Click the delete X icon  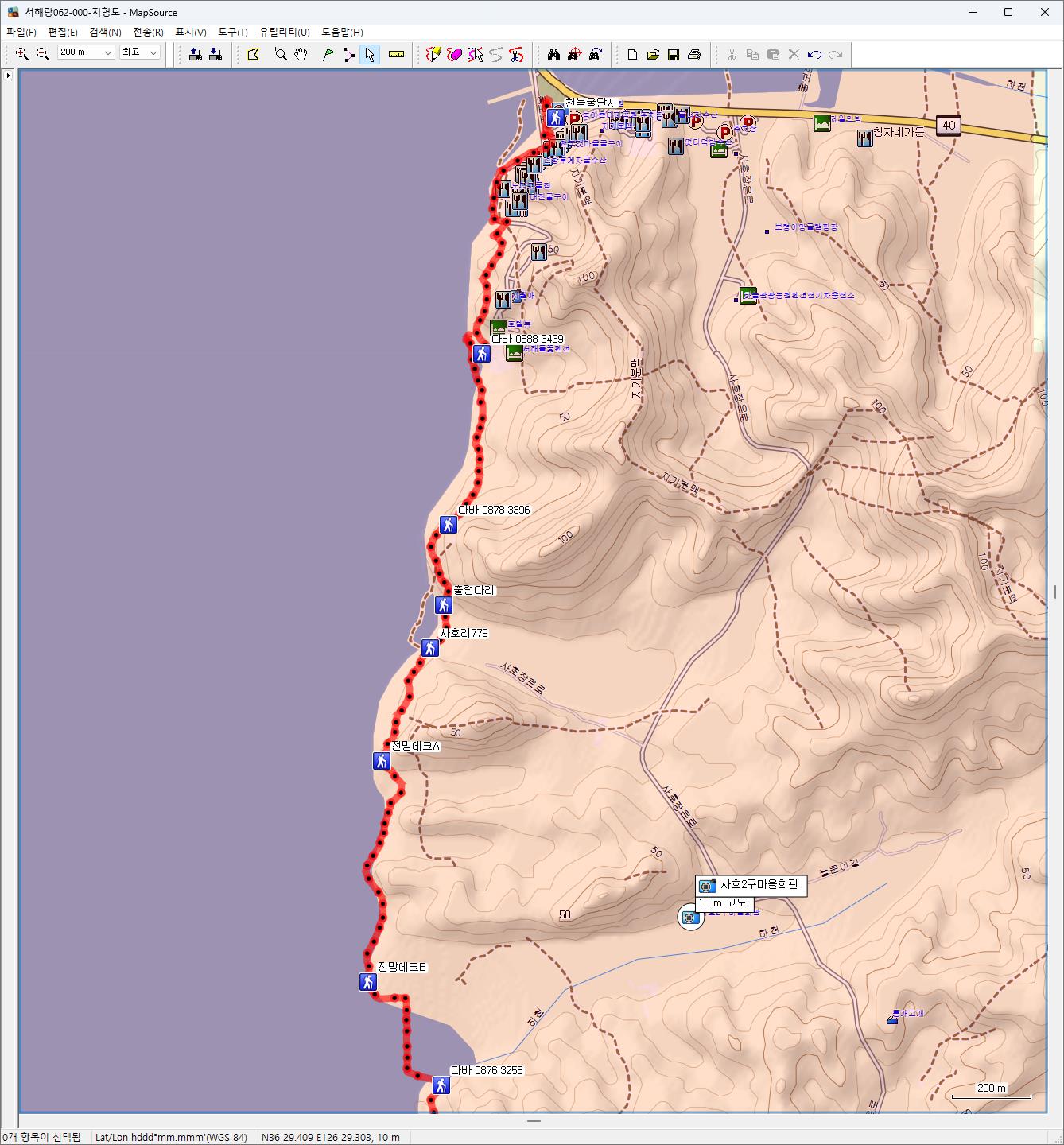[x=794, y=54]
